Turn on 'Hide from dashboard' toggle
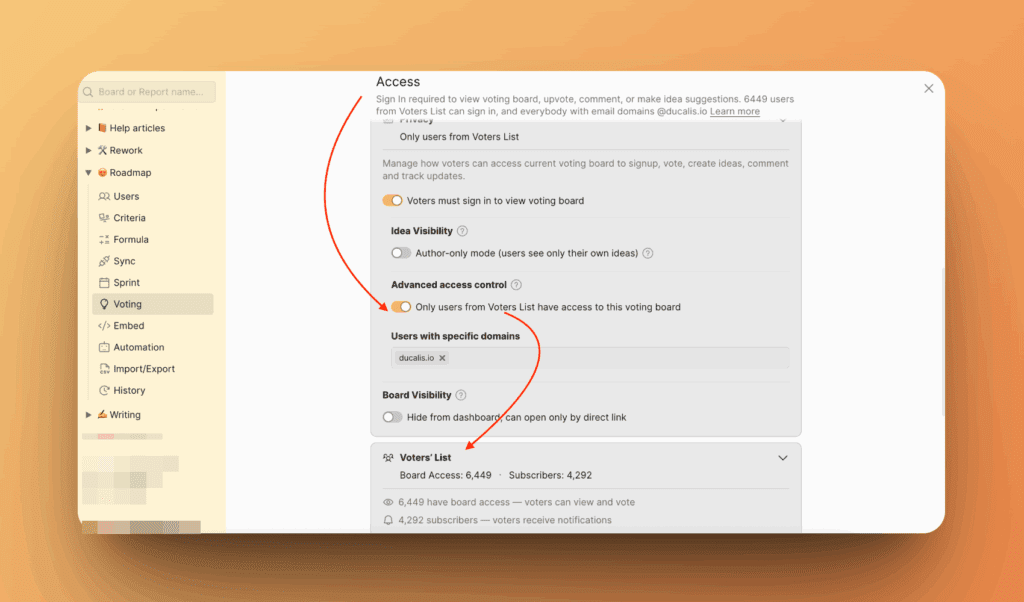 [392, 417]
